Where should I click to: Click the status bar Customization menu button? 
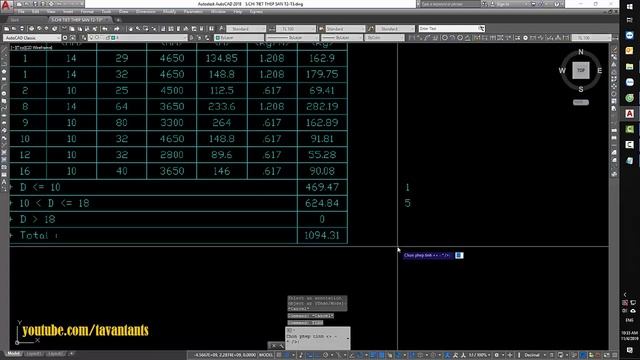(614, 355)
